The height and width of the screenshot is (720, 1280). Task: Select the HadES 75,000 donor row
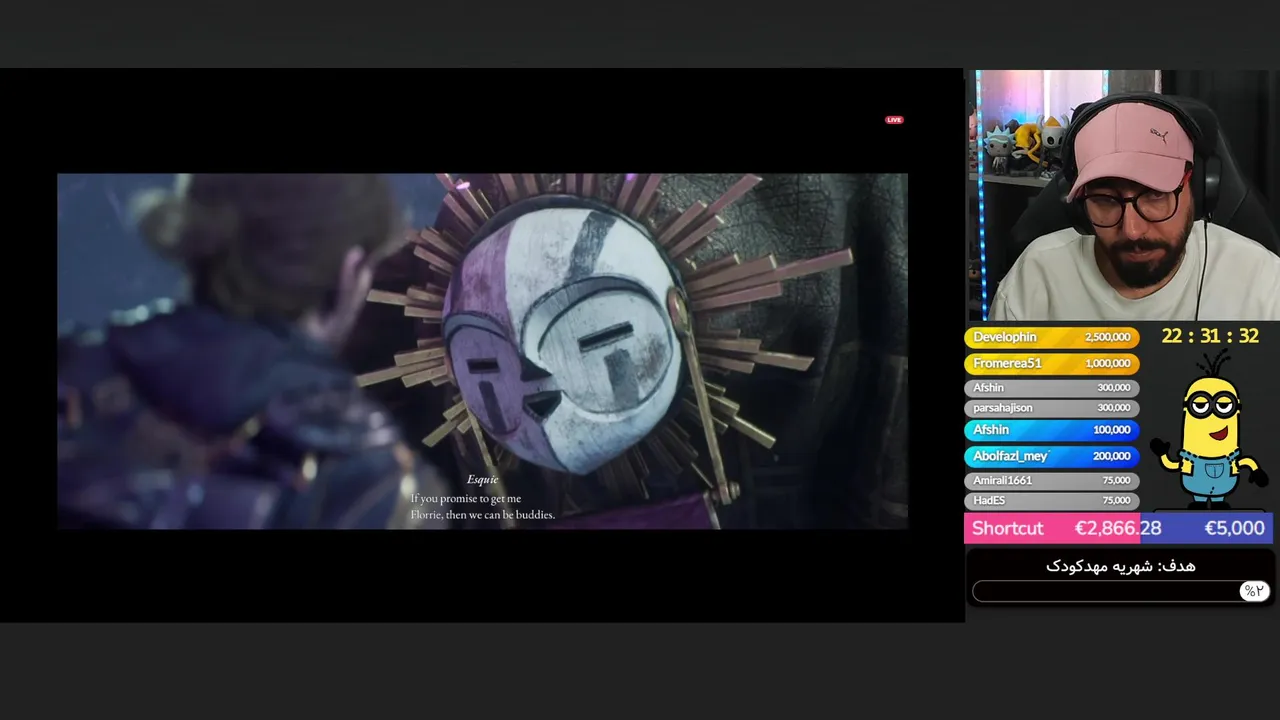pyautogui.click(x=1051, y=500)
